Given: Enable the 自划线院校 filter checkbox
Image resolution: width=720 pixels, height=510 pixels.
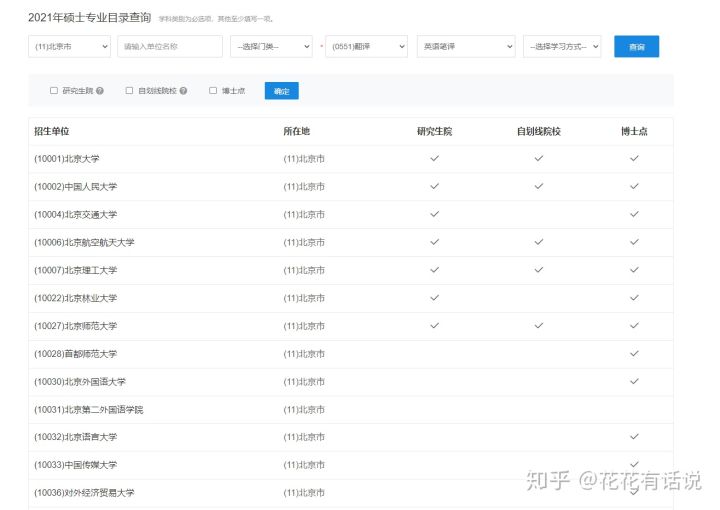Looking at the screenshot, I should tap(129, 90).
